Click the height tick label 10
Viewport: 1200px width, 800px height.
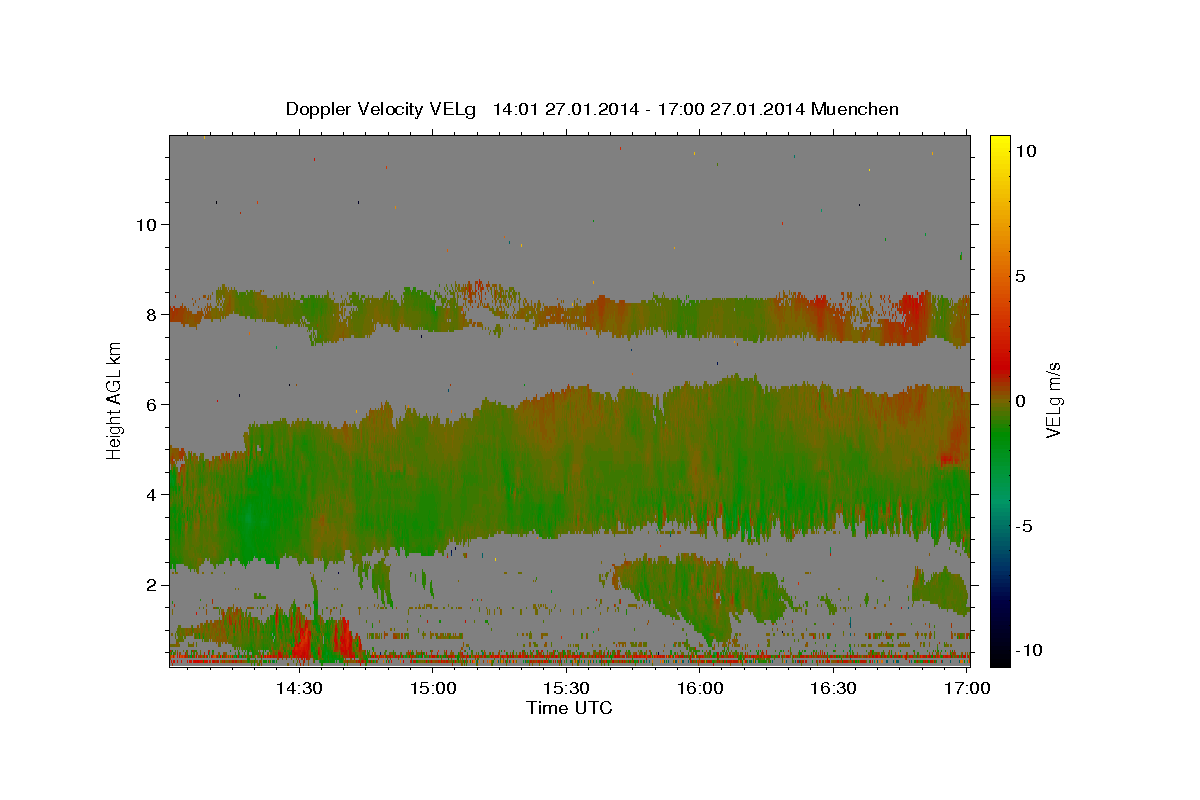pyautogui.click(x=145, y=224)
